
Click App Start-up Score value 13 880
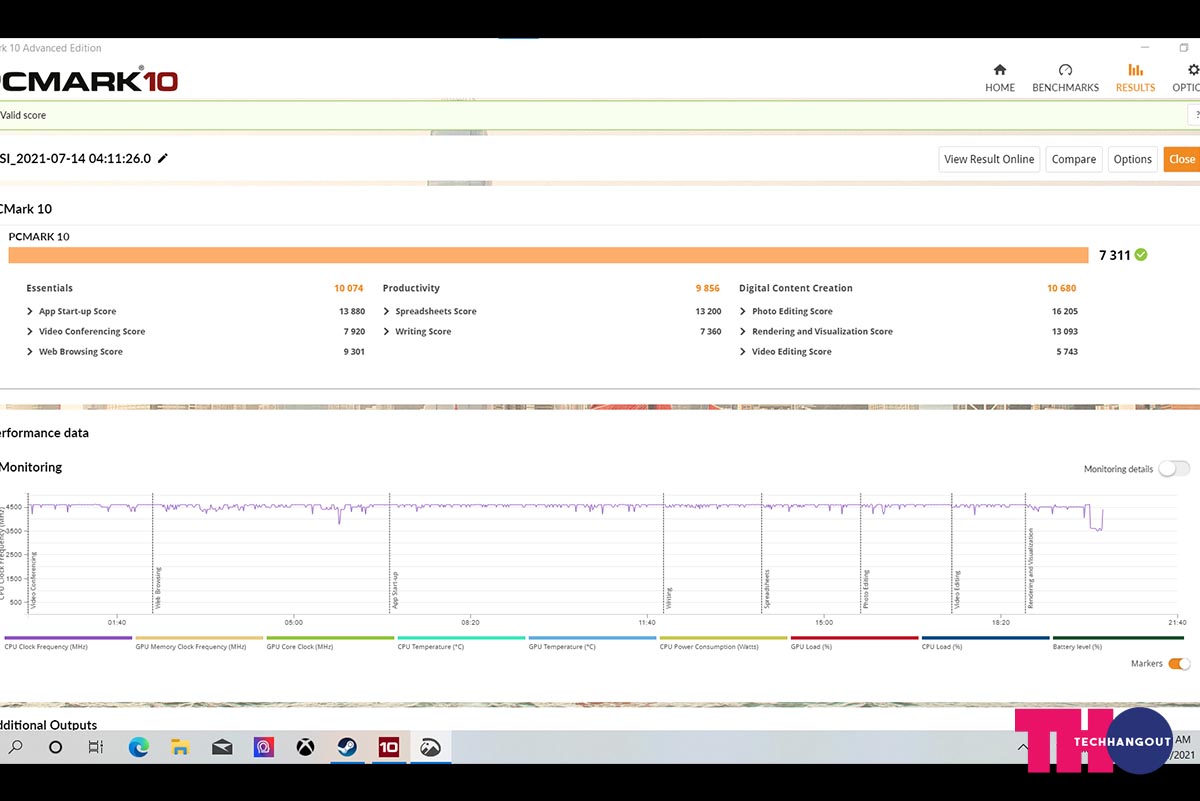tap(352, 311)
